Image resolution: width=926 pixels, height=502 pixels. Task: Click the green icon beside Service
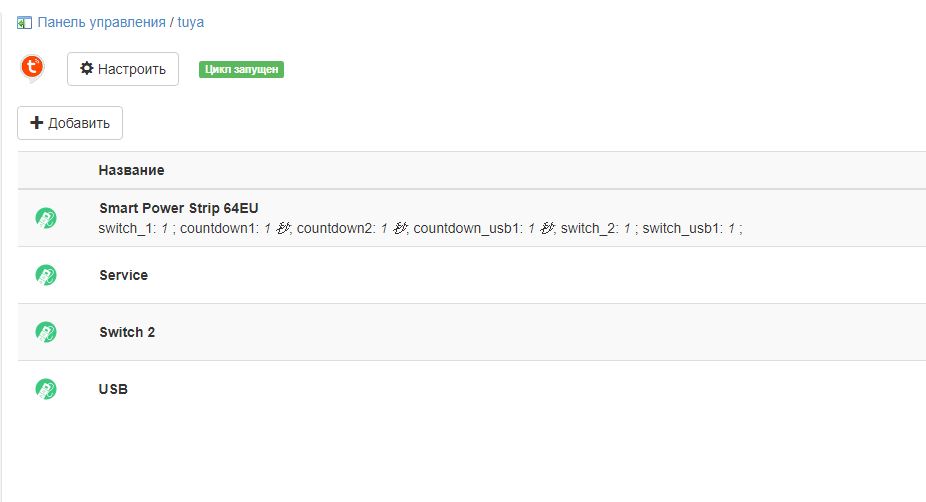tap(46, 275)
